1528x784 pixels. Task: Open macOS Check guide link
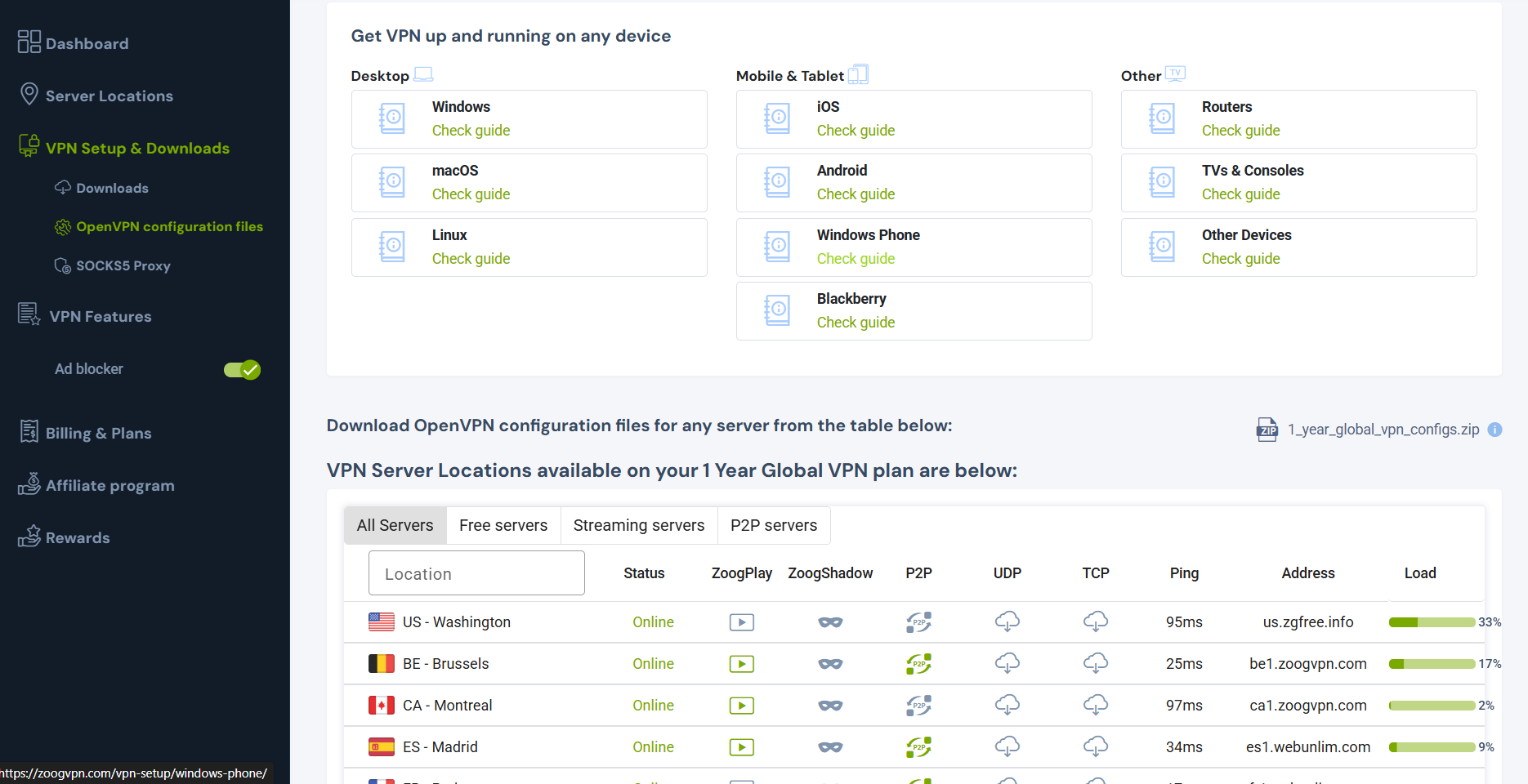pyautogui.click(x=471, y=194)
